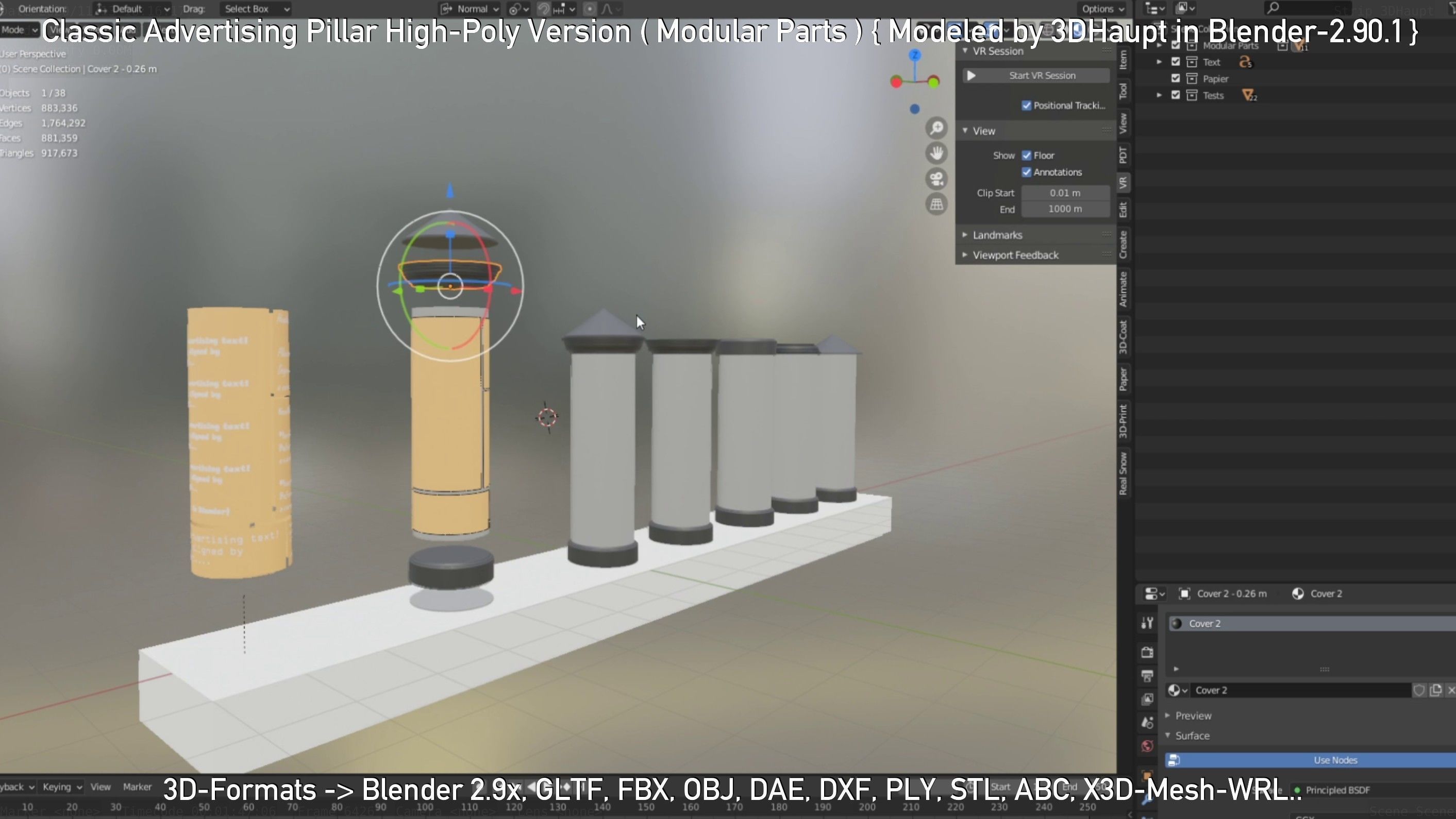The image size is (1456, 819).
Task: Switch to the Tool sidebar tab
Action: pyautogui.click(x=1124, y=90)
